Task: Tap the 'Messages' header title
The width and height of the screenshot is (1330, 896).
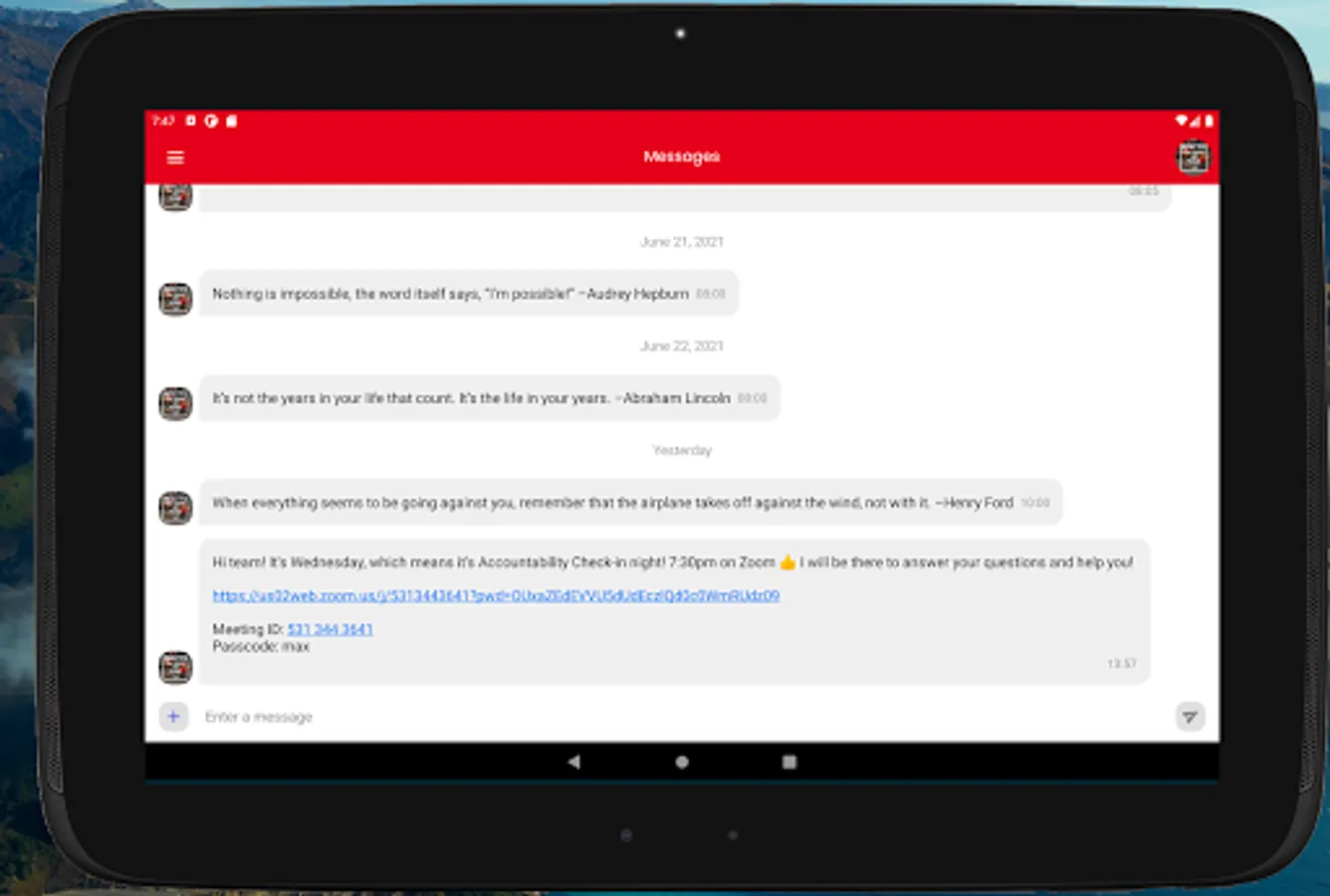Action: [682, 156]
